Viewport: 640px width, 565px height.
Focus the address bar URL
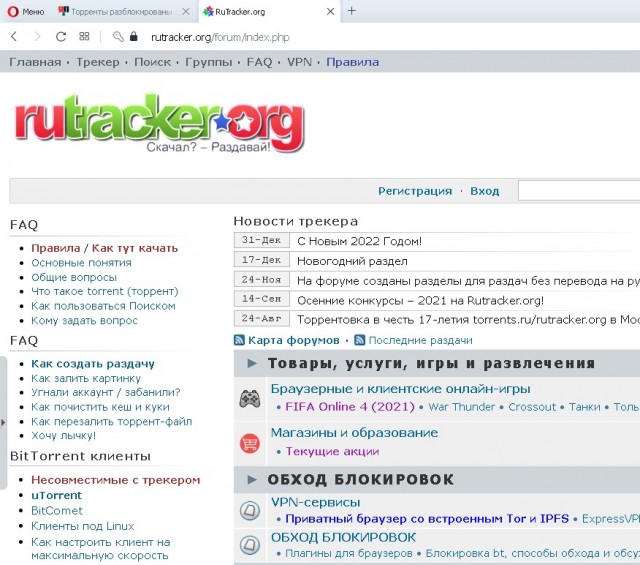tap(220, 38)
